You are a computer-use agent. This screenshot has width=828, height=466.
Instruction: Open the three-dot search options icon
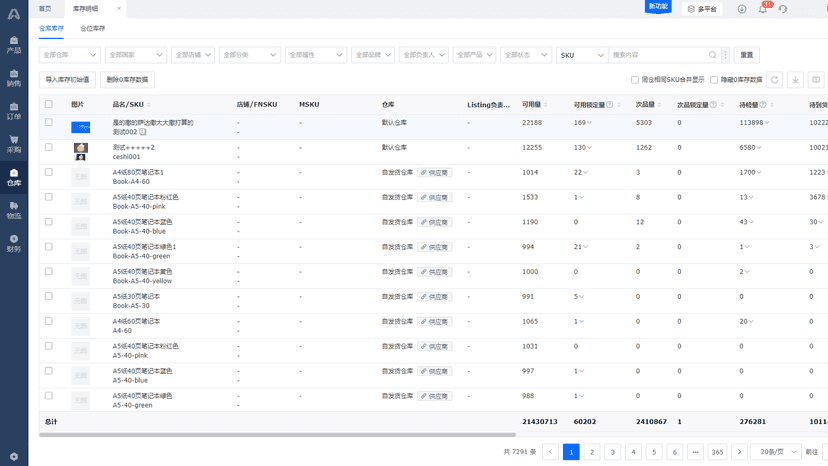tap(726, 55)
